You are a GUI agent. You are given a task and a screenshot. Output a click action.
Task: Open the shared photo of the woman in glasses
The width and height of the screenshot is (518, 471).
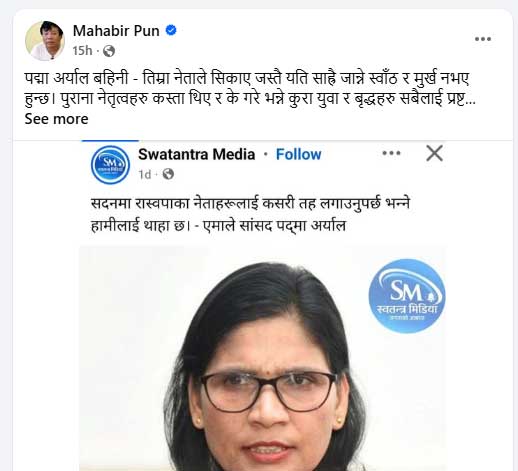click(262, 358)
